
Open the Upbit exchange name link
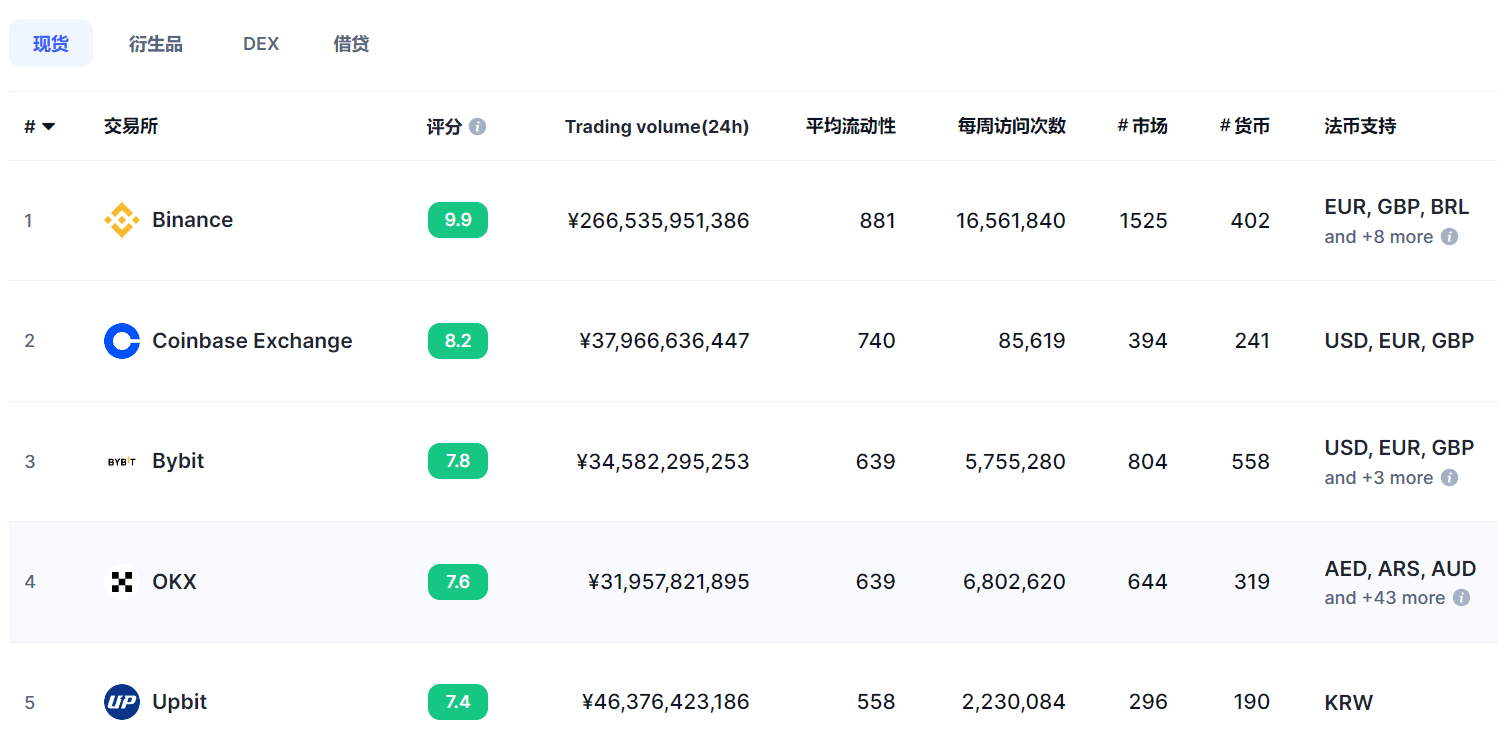point(179,702)
